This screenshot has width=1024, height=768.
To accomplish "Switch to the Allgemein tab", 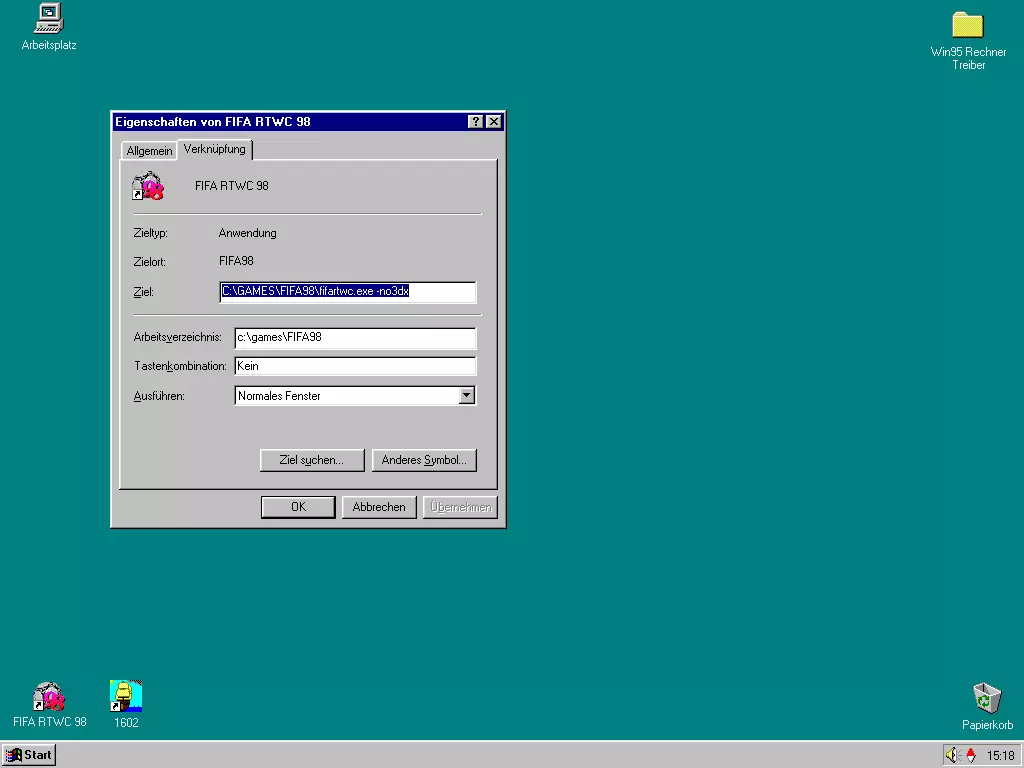I will [150, 151].
